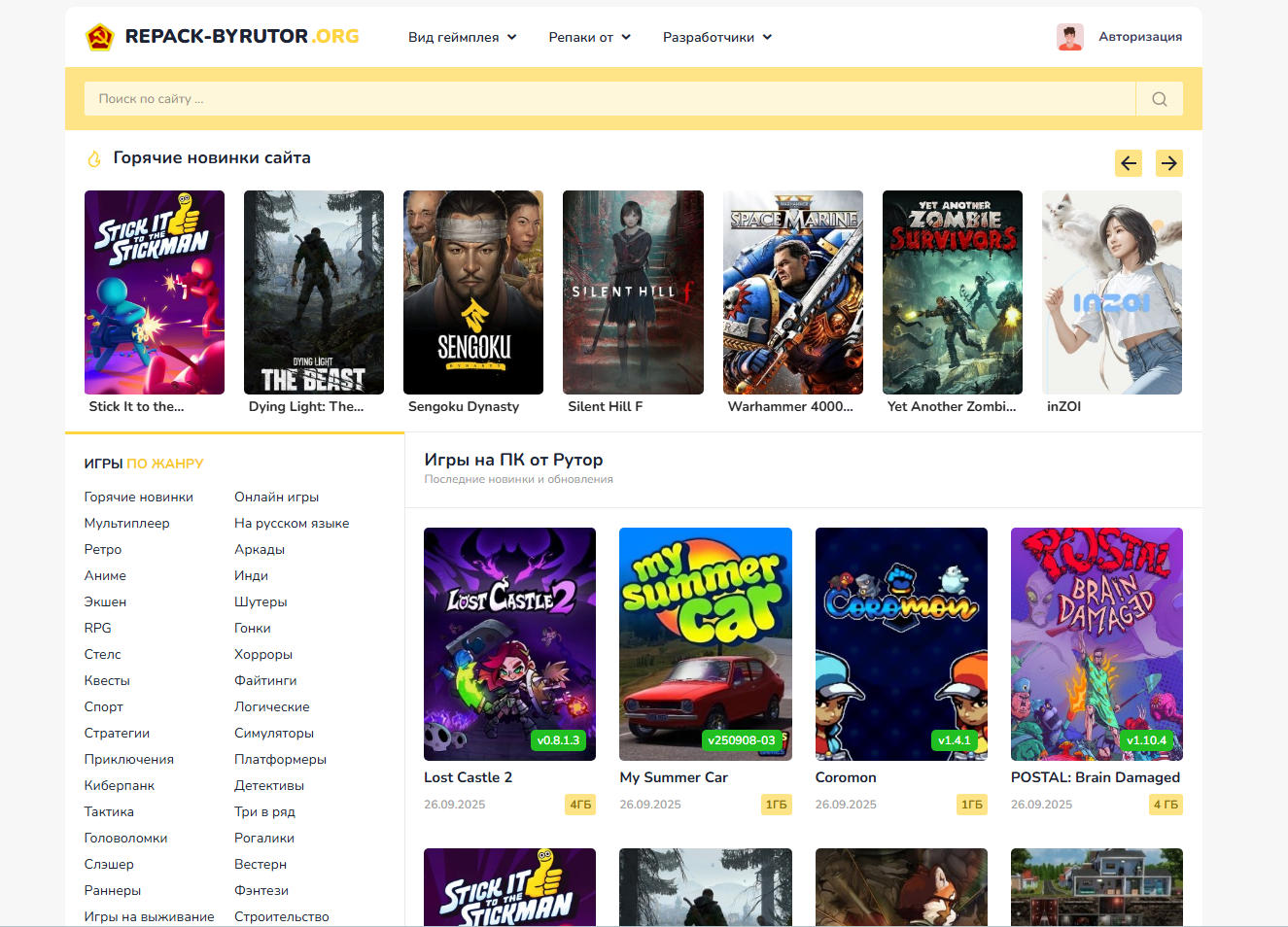
Task: Select the RPG genre
Action: (98, 628)
